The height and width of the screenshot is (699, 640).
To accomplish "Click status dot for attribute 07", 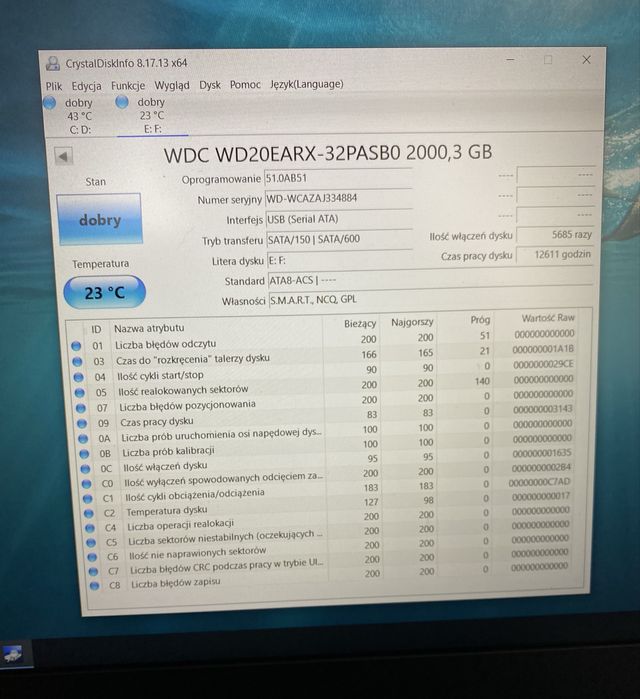I will pos(81,408).
